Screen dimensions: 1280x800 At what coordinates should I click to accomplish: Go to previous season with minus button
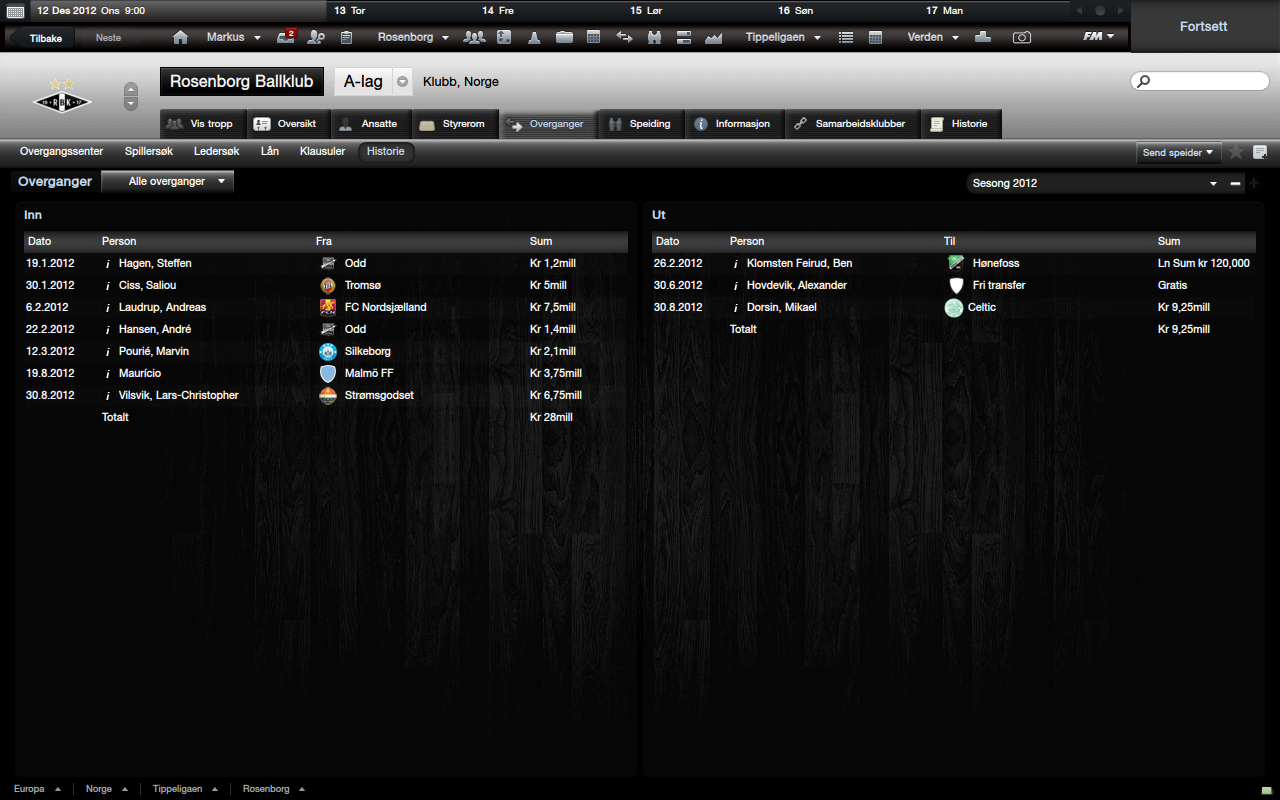(x=1236, y=183)
